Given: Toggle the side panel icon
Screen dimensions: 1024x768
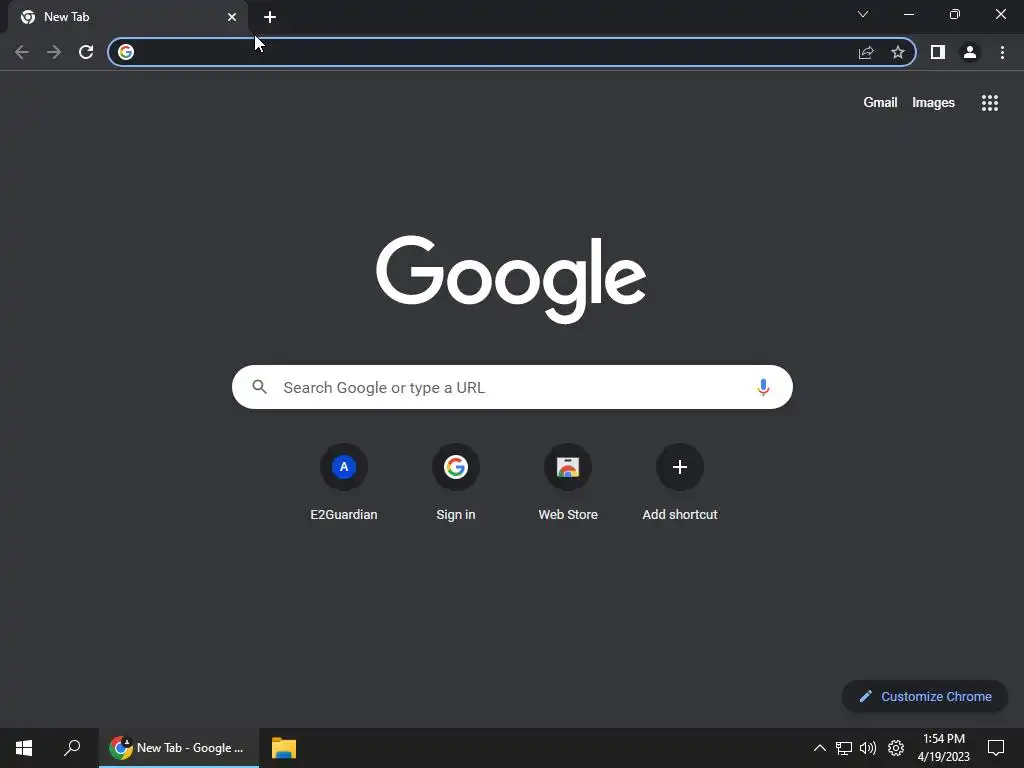Looking at the screenshot, I should [x=938, y=52].
